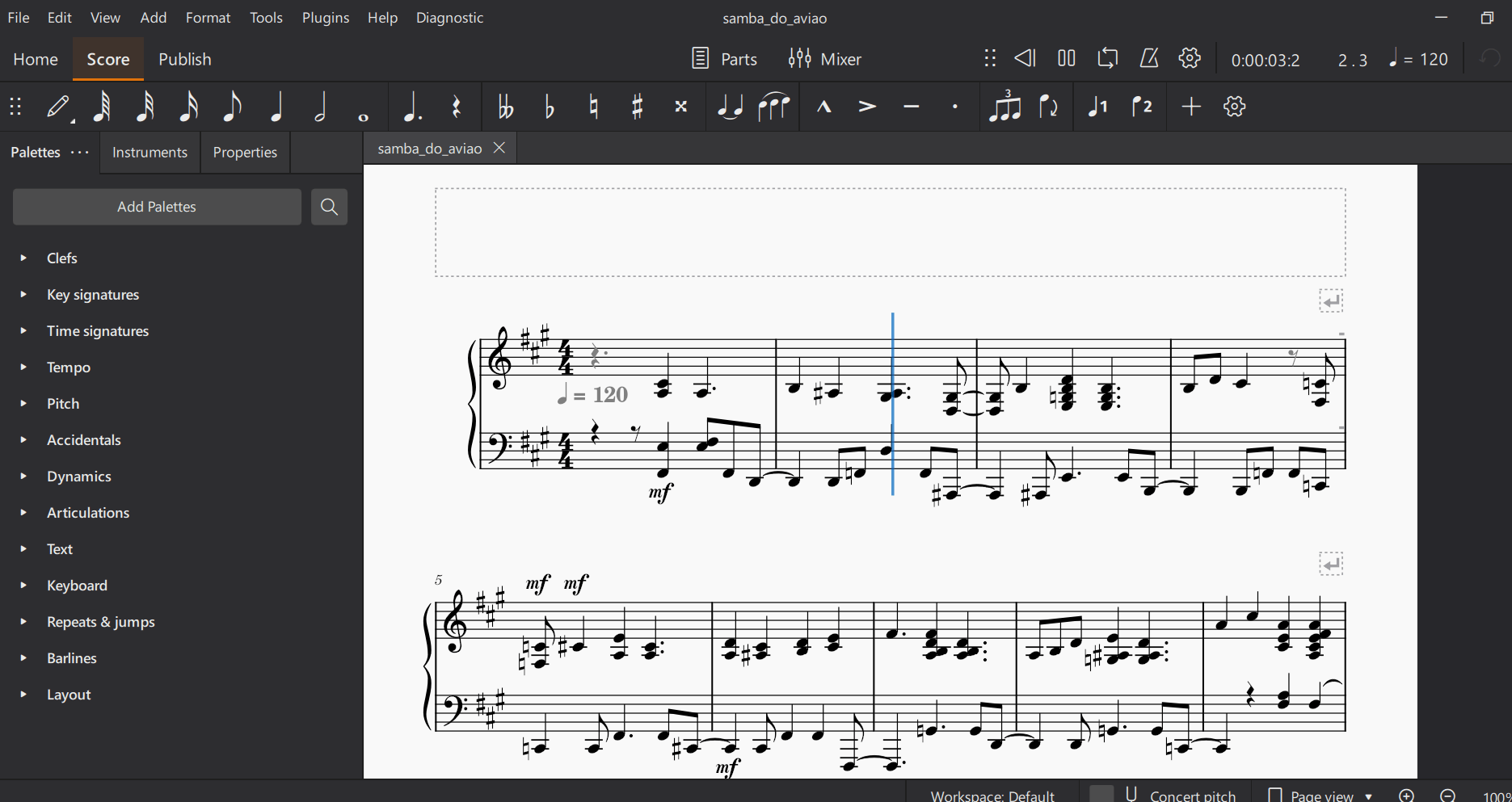The width and height of the screenshot is (1512, 802).
Task: Toggle note input pencil mode
Action: tap(59, 107)
